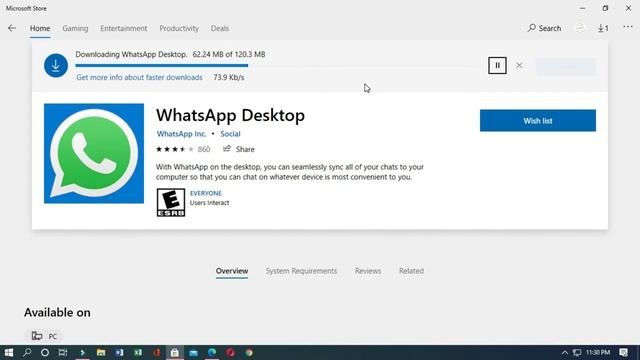Click the 'Available on' heading
This screenshot has width=640, height=360.
[57, 313]
